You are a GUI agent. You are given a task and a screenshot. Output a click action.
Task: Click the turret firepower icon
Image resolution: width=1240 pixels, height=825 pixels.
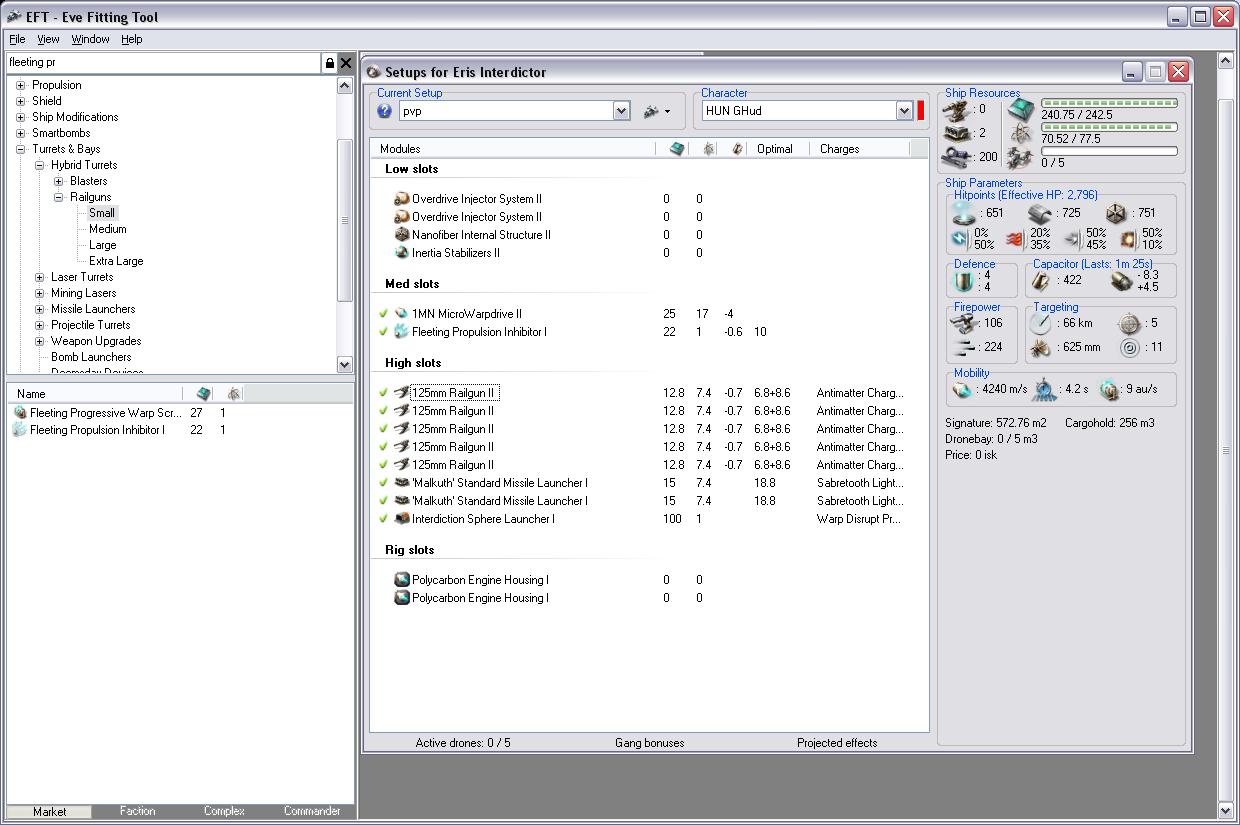[x=965, y=323]
